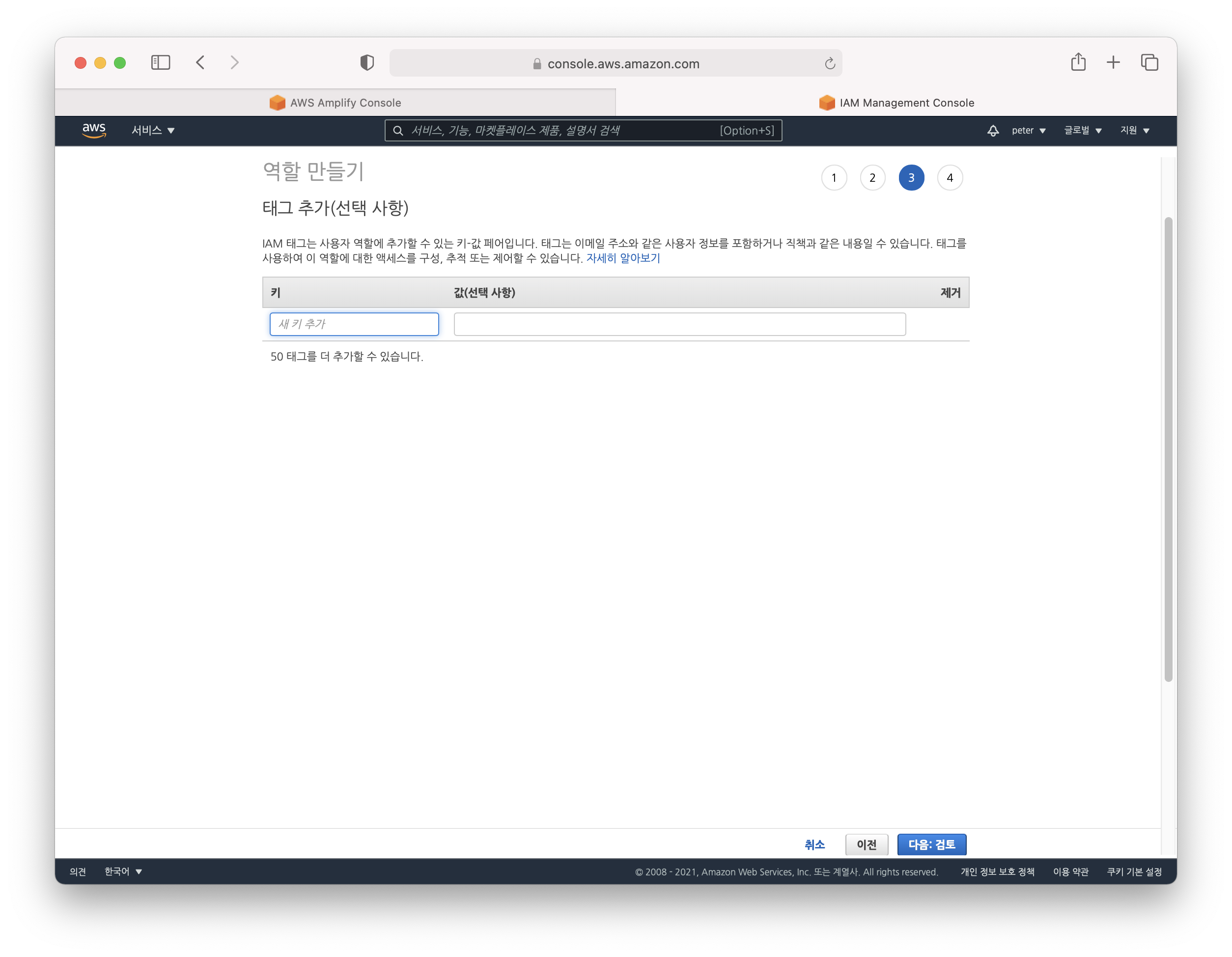Click the 다음: 검토 button
Image resolution: width=1232 pixels, height=957 pixels.
931,844
